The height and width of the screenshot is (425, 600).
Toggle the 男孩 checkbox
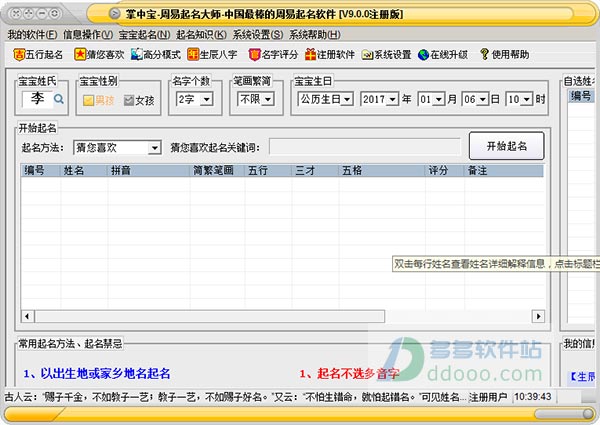[88, 101]
